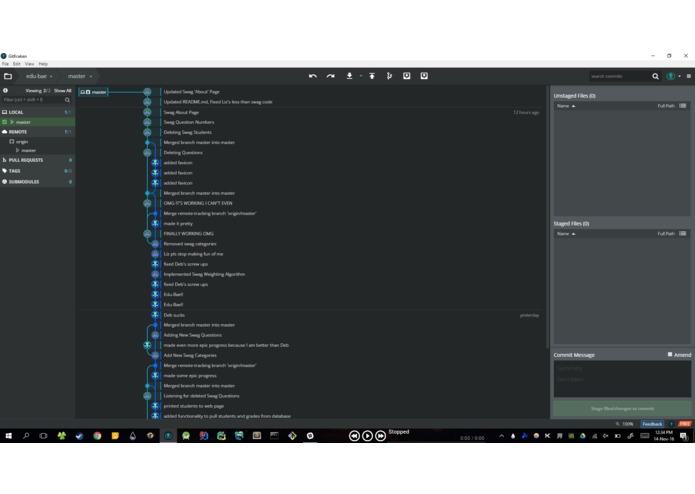This screenshot has width=695, height=494.
Task: Create a branch with the branch icon
Action: [389, 76]
